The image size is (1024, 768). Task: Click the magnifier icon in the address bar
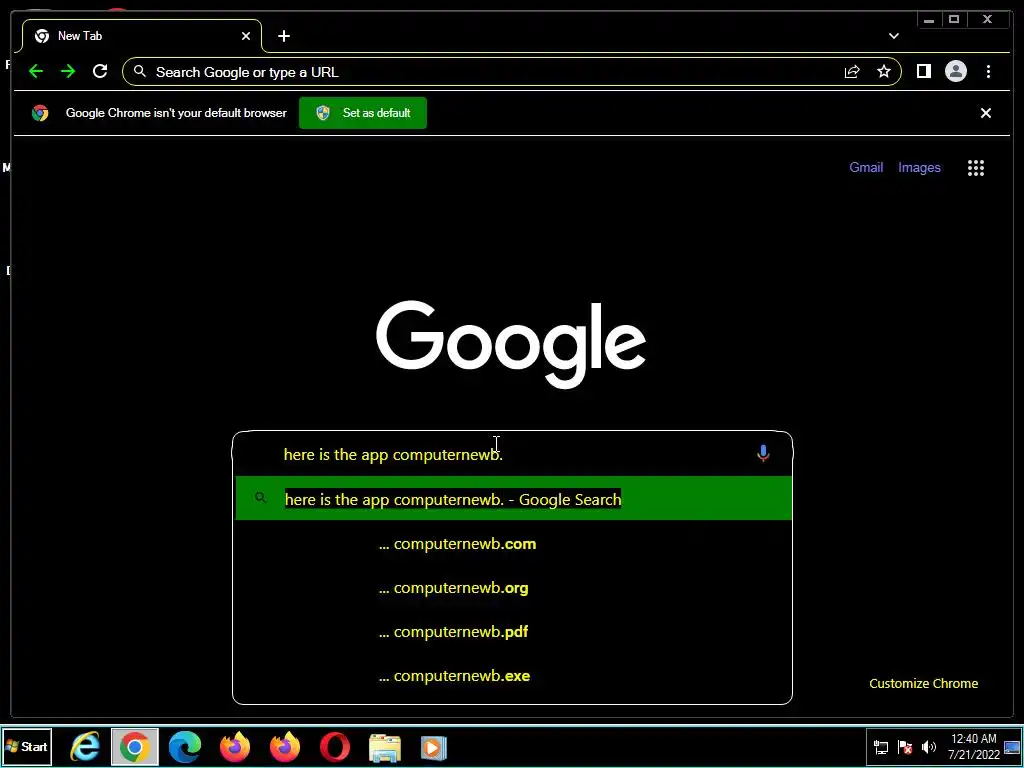[140, 71]
